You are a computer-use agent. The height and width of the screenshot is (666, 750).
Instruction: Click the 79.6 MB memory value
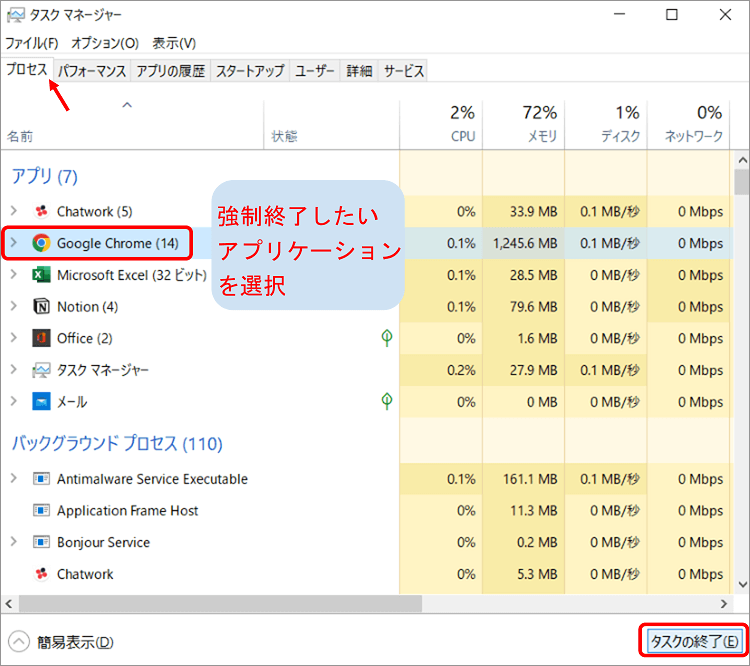(533, 307)
